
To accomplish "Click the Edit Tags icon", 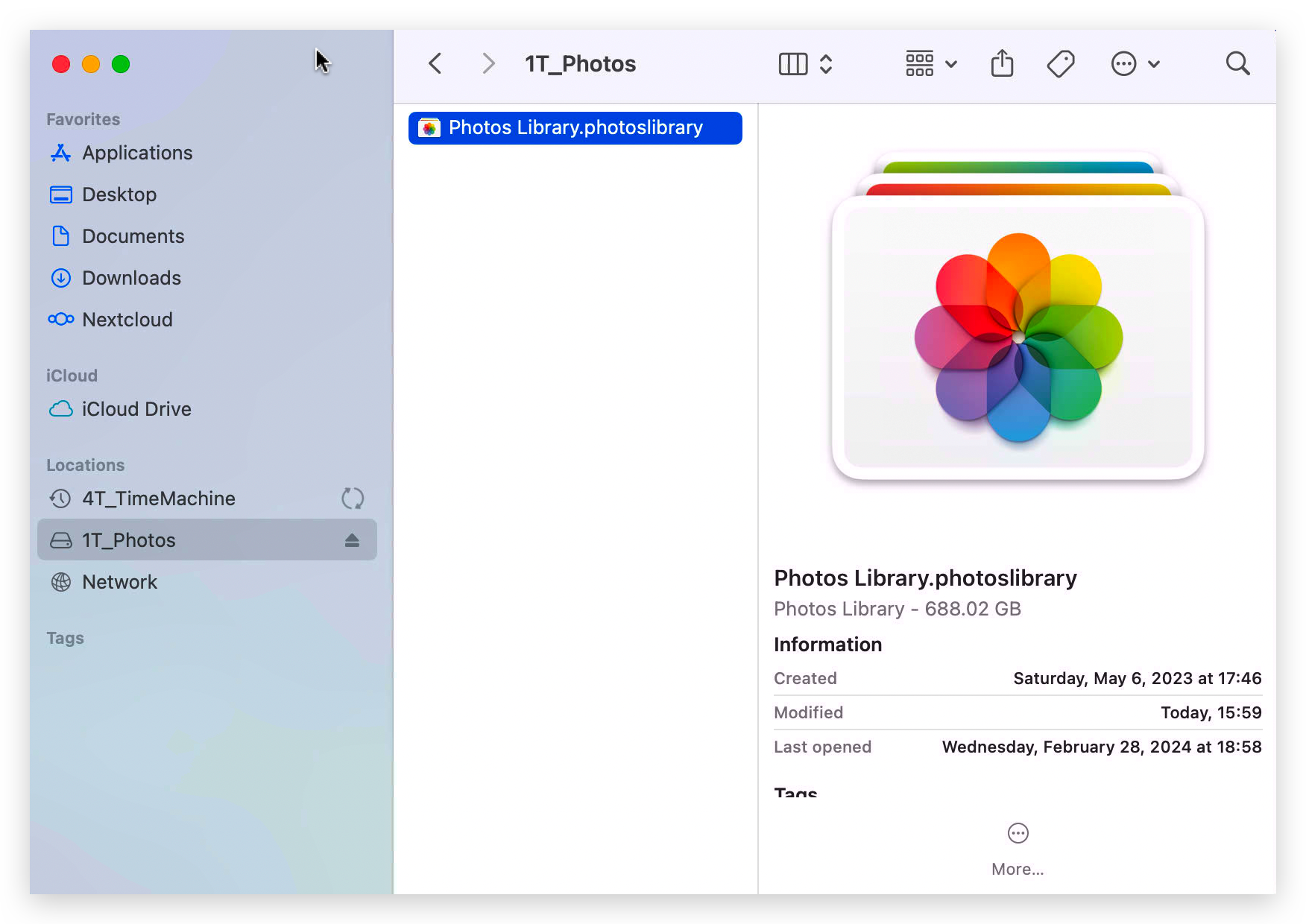I will click(x=1060, y=64).
